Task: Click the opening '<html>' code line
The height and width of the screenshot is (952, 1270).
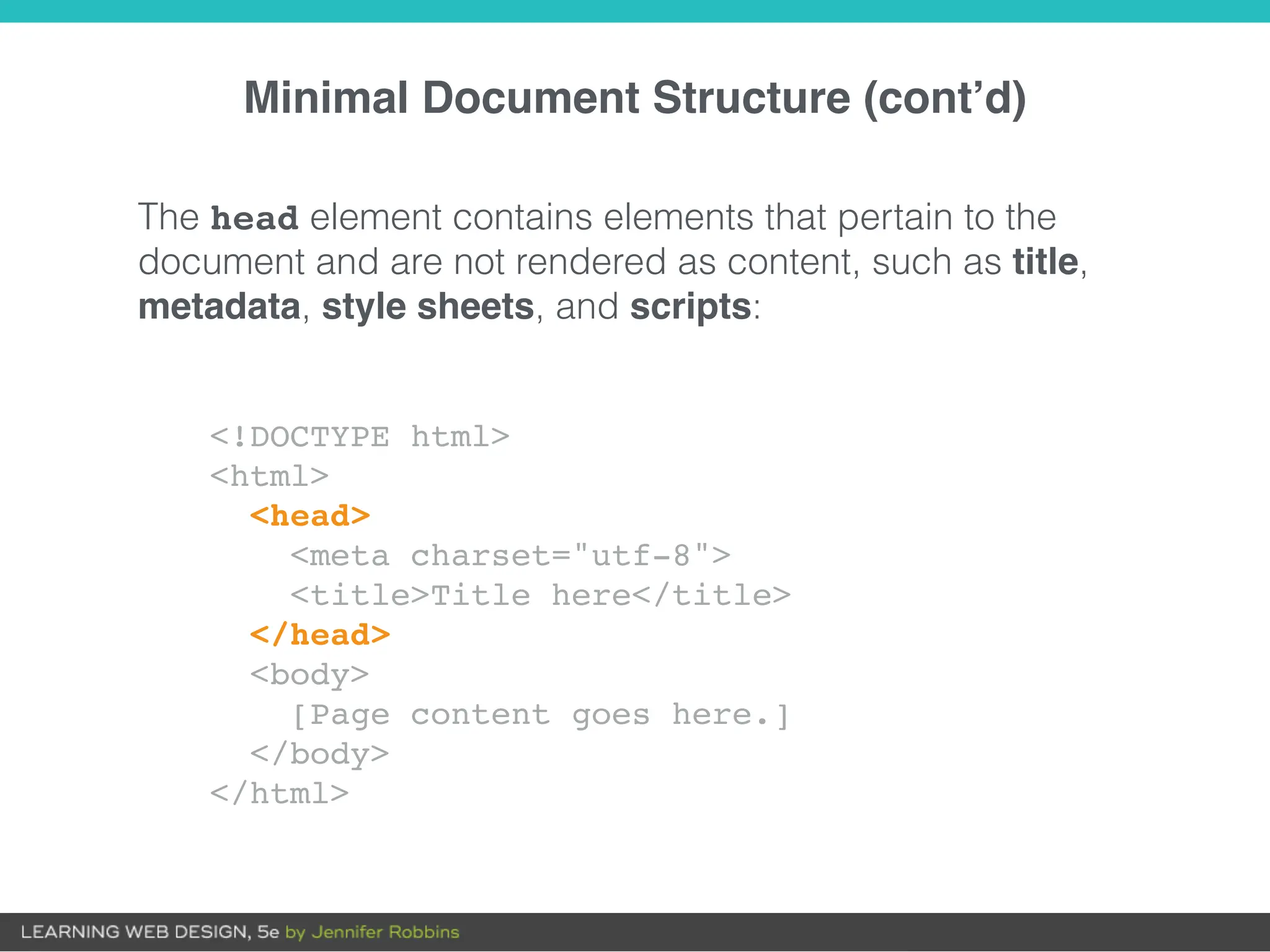Action: [269, 476]
